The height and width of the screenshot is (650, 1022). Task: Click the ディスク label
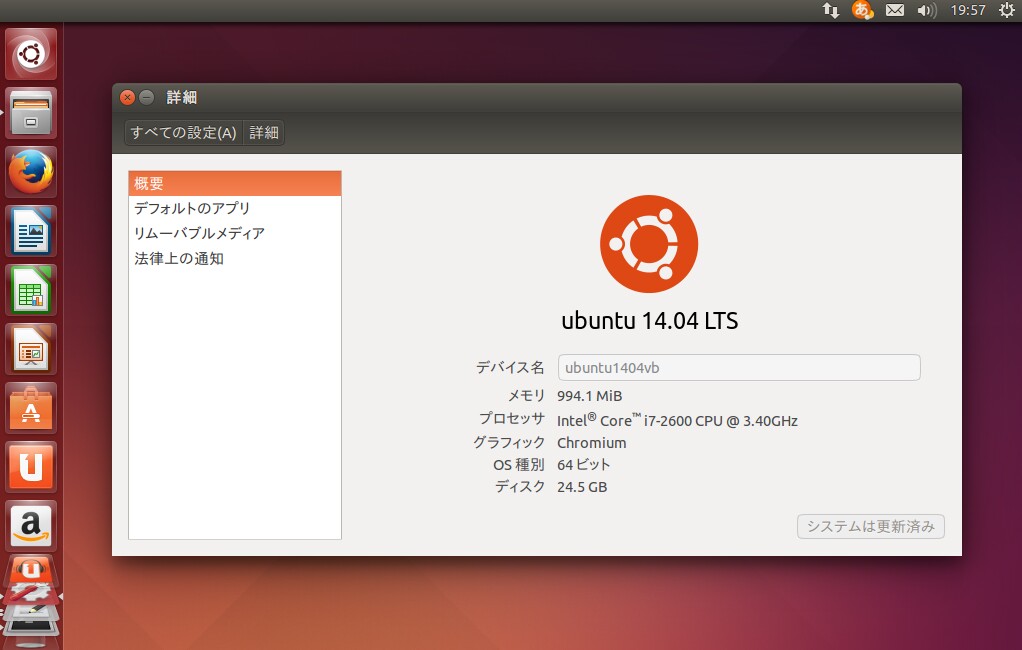(x=519, y=486)
